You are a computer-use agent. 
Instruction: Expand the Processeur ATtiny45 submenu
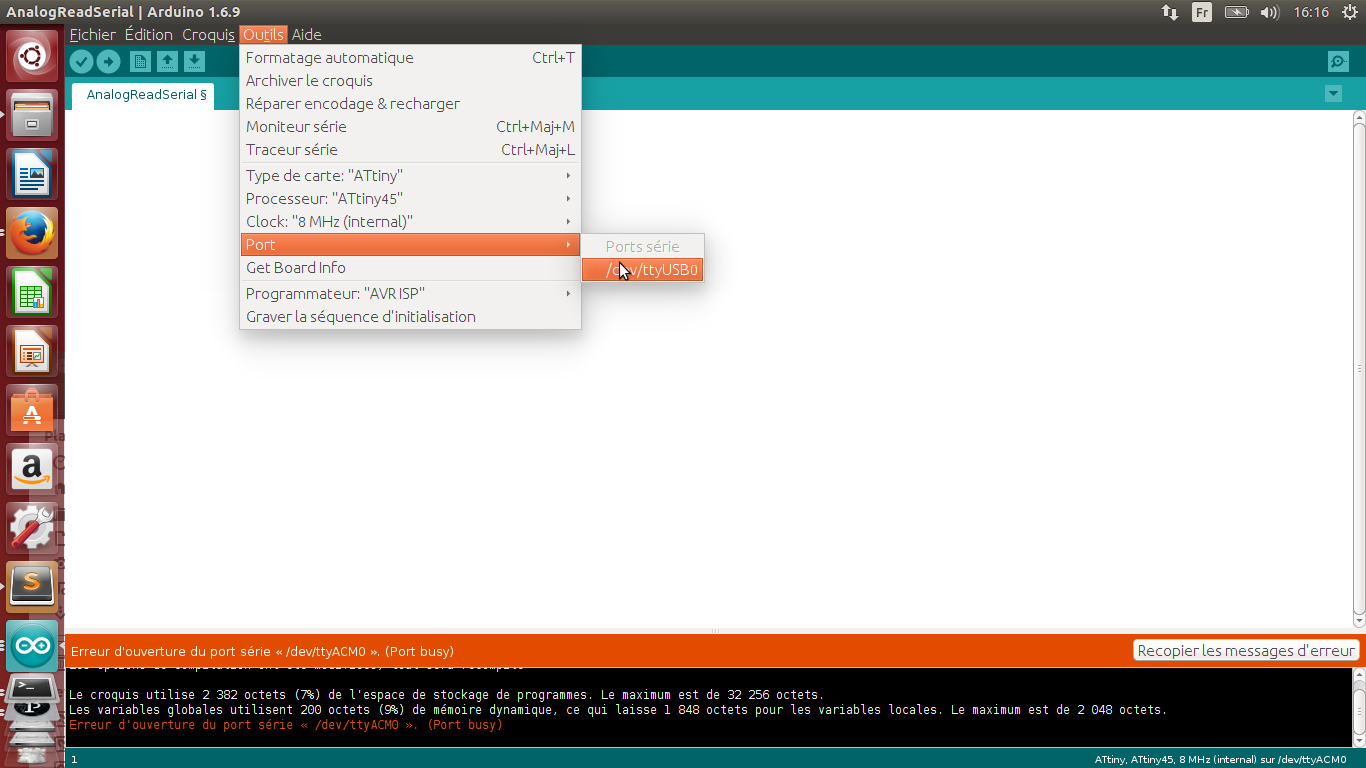[410, 198]
